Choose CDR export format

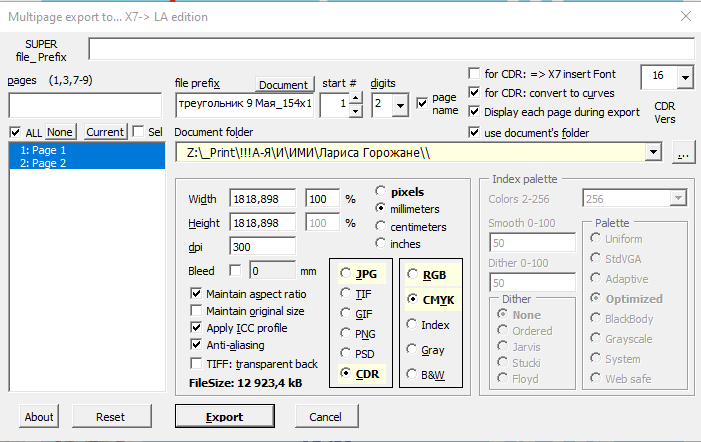tap(345, 373)
